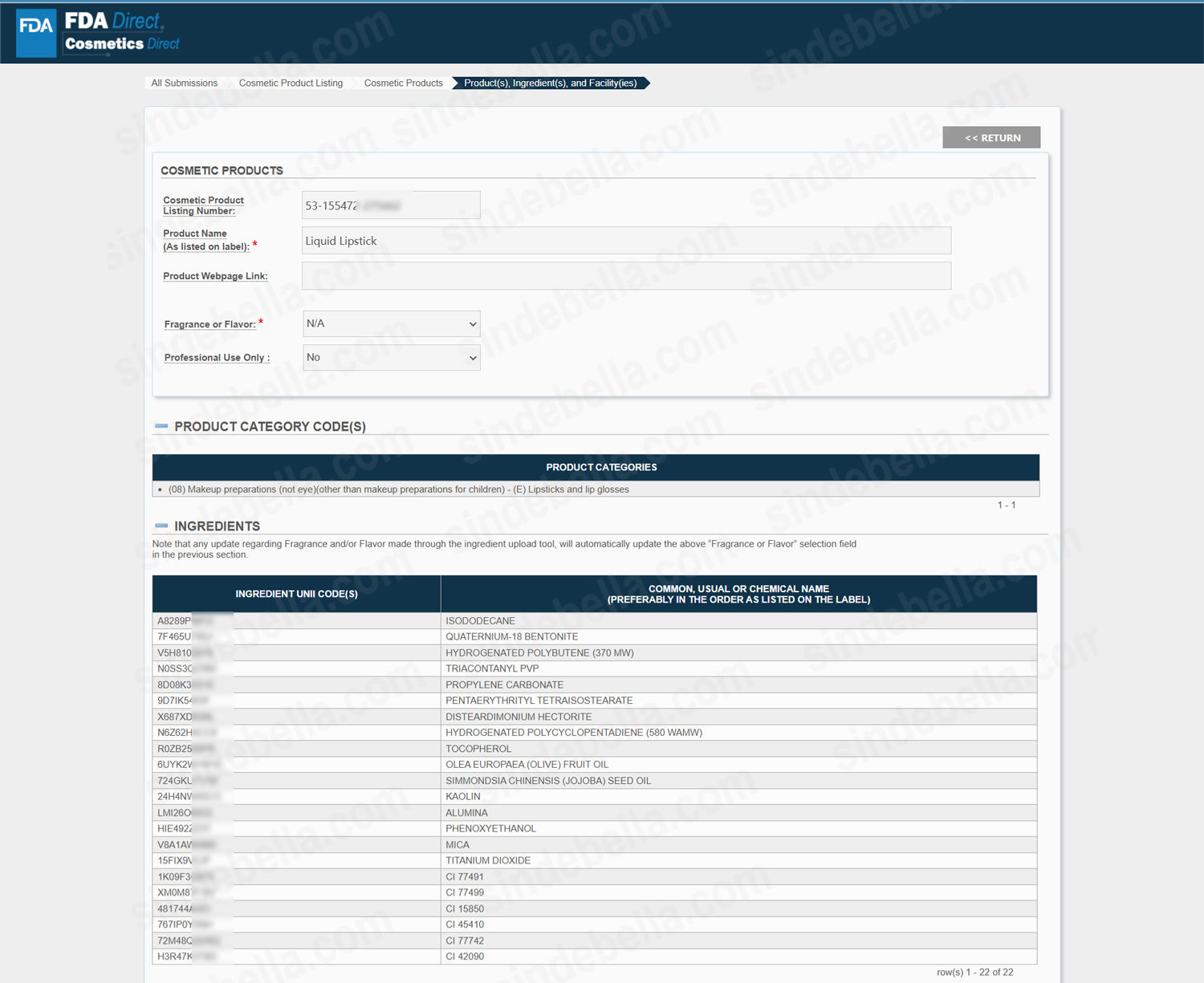Image resolution: width=1204 pixels, height=983 pixels.
Task: Select TITANIUM DIOXIDE ingredient cell
Action: point(738,861)
